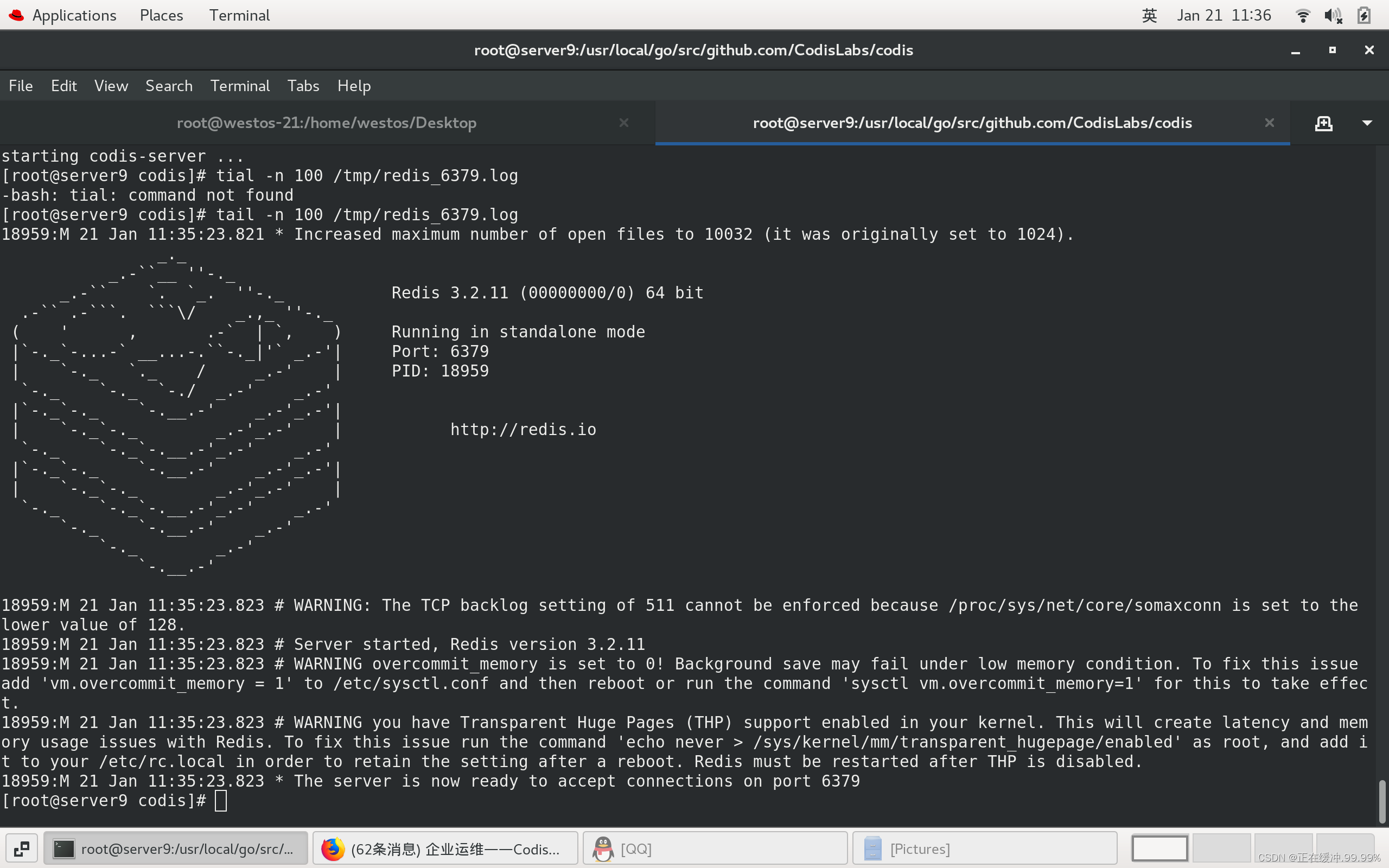Toggle the input method indicator 英

(1149, 15)
